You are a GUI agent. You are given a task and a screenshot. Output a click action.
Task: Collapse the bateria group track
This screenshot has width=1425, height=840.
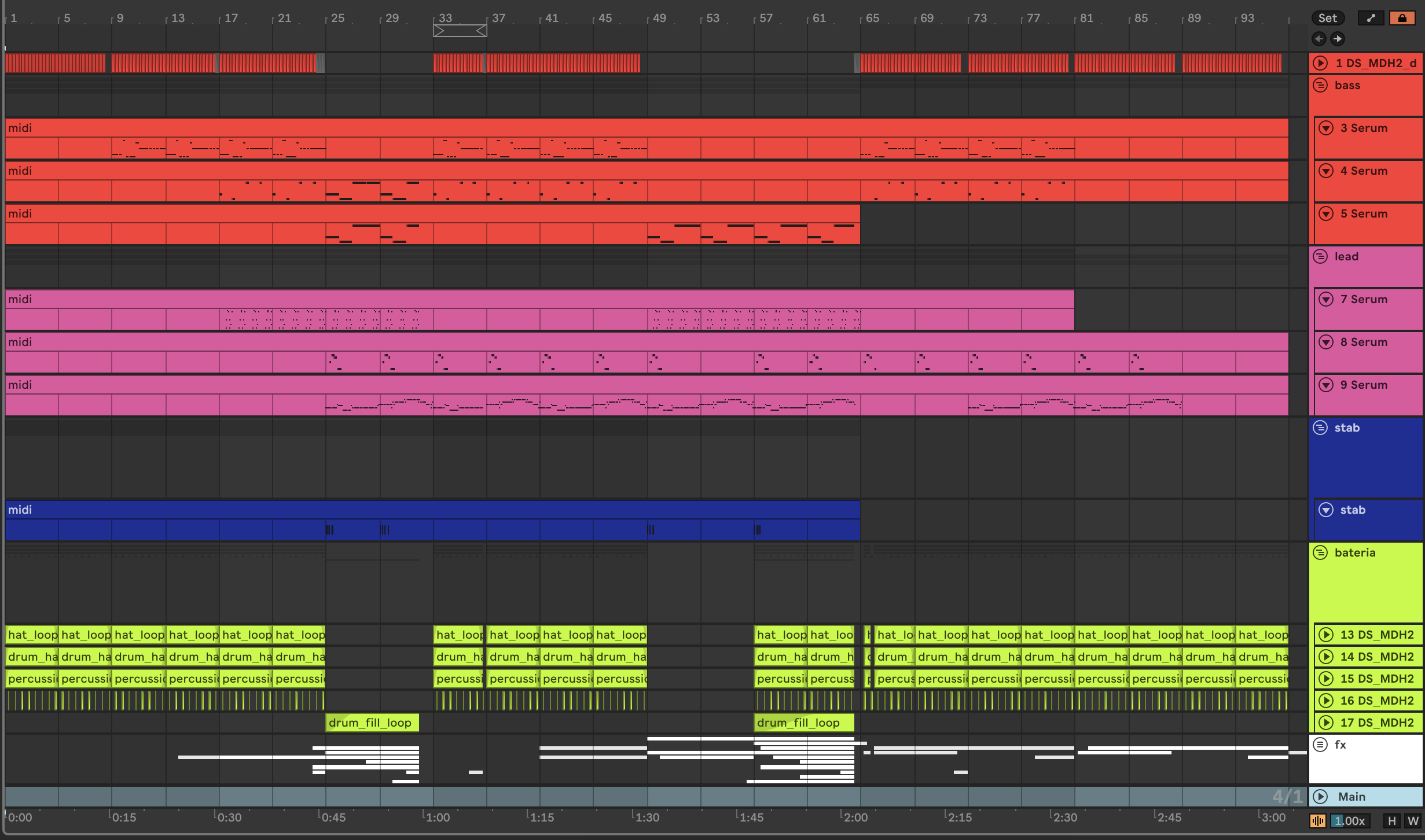[x=1320, y=552]
